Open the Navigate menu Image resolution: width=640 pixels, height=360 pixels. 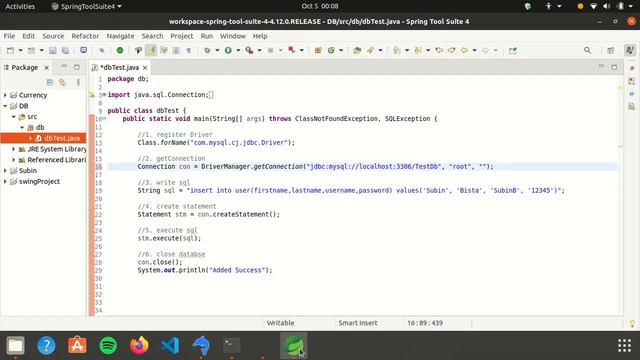pos(120,36)
